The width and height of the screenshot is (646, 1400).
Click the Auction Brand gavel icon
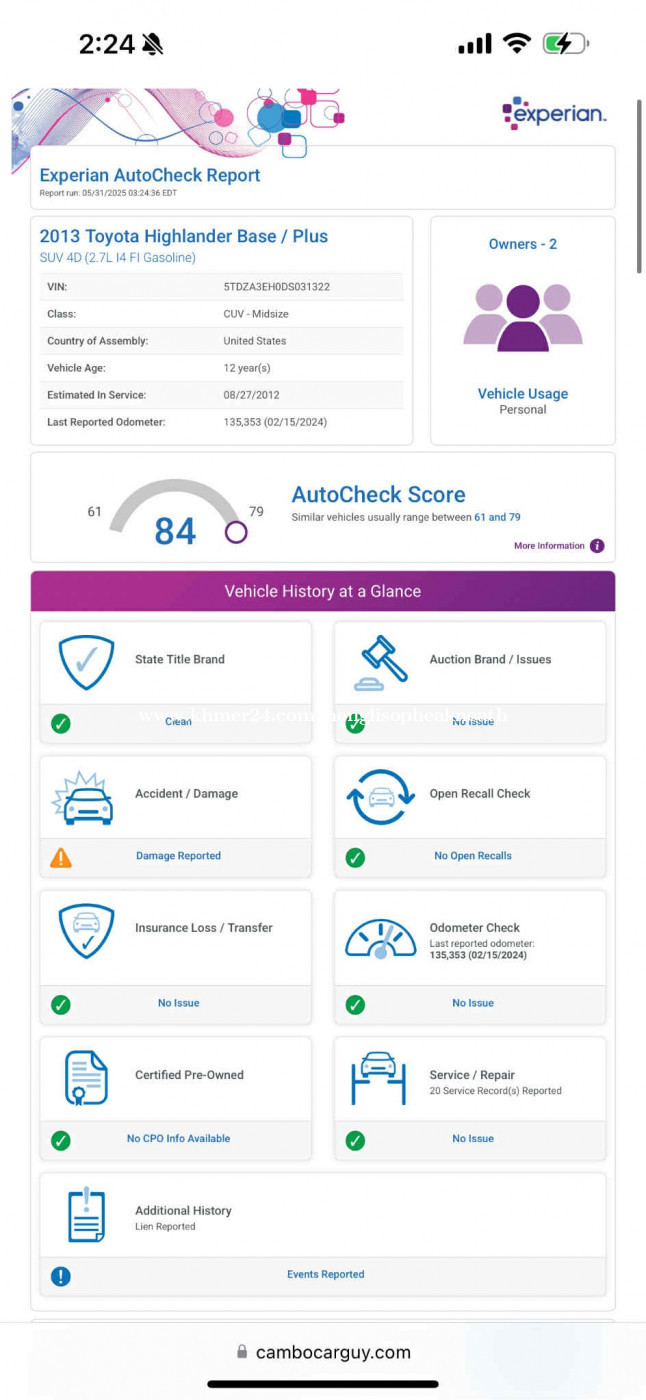(x=381, y=663)
